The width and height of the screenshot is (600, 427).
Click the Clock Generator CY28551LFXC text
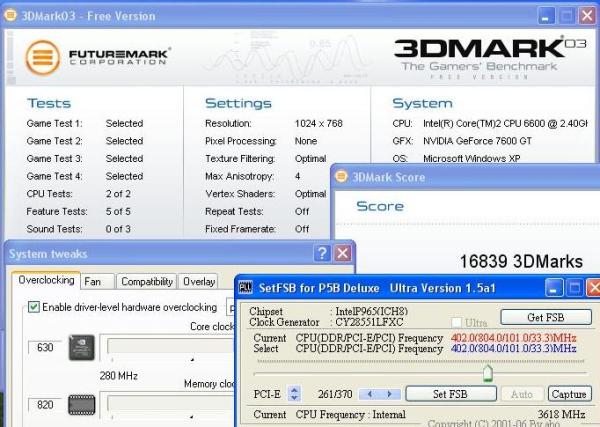[326, 323]
